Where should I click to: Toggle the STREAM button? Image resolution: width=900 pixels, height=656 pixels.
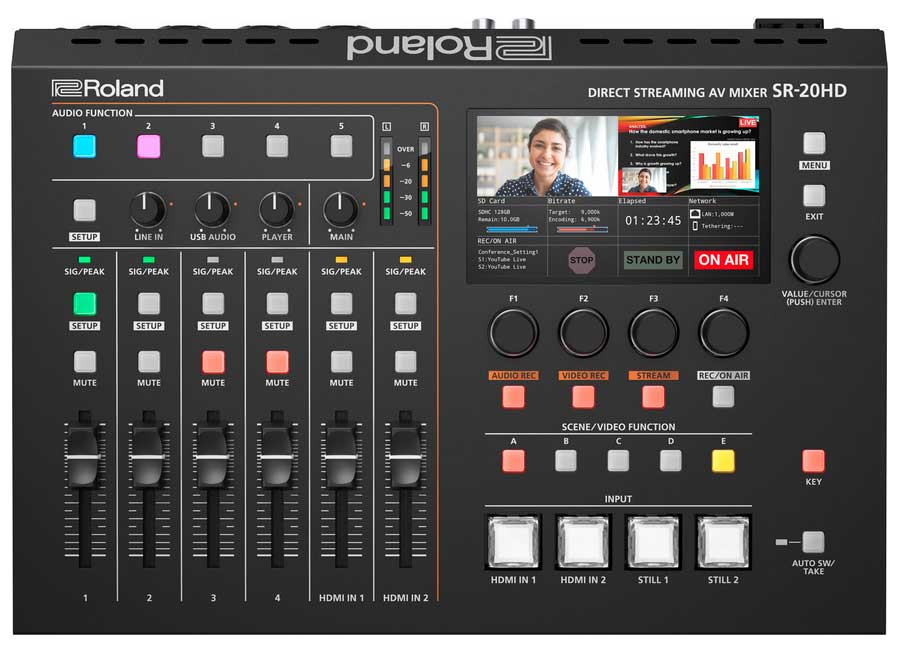pyautogui.click(x=653, y=397)
